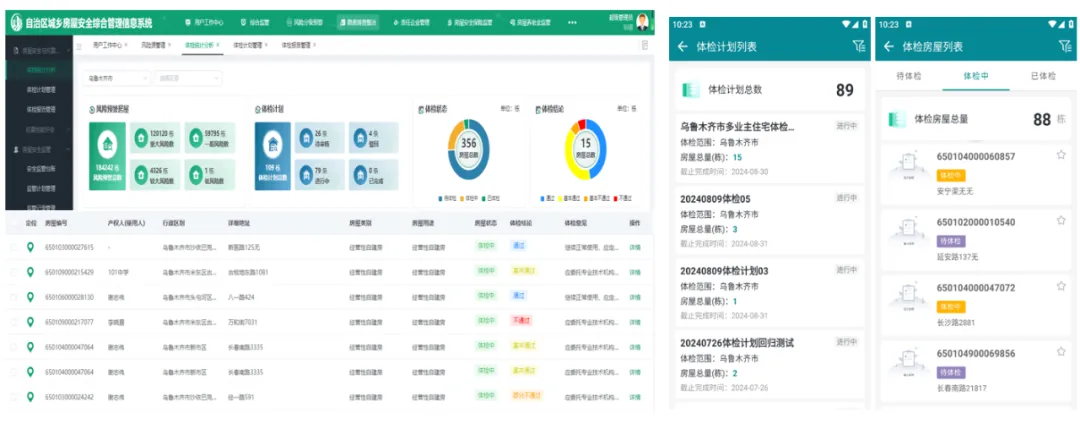Image resolution: width=1080 pixels, height=429 pixels.
Task: Star house 650104000047072 as favorite
Action: coord(1061,286)
